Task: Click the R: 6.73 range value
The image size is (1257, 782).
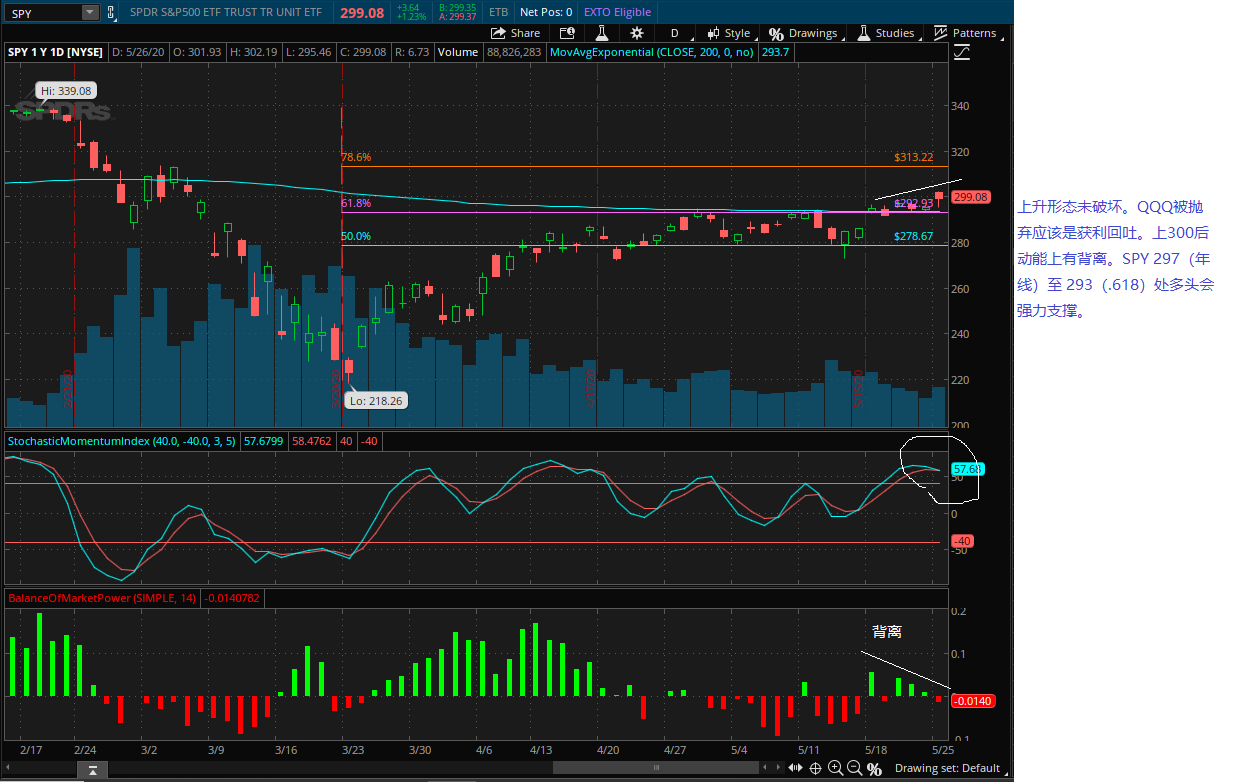Action: coord(413,52)
